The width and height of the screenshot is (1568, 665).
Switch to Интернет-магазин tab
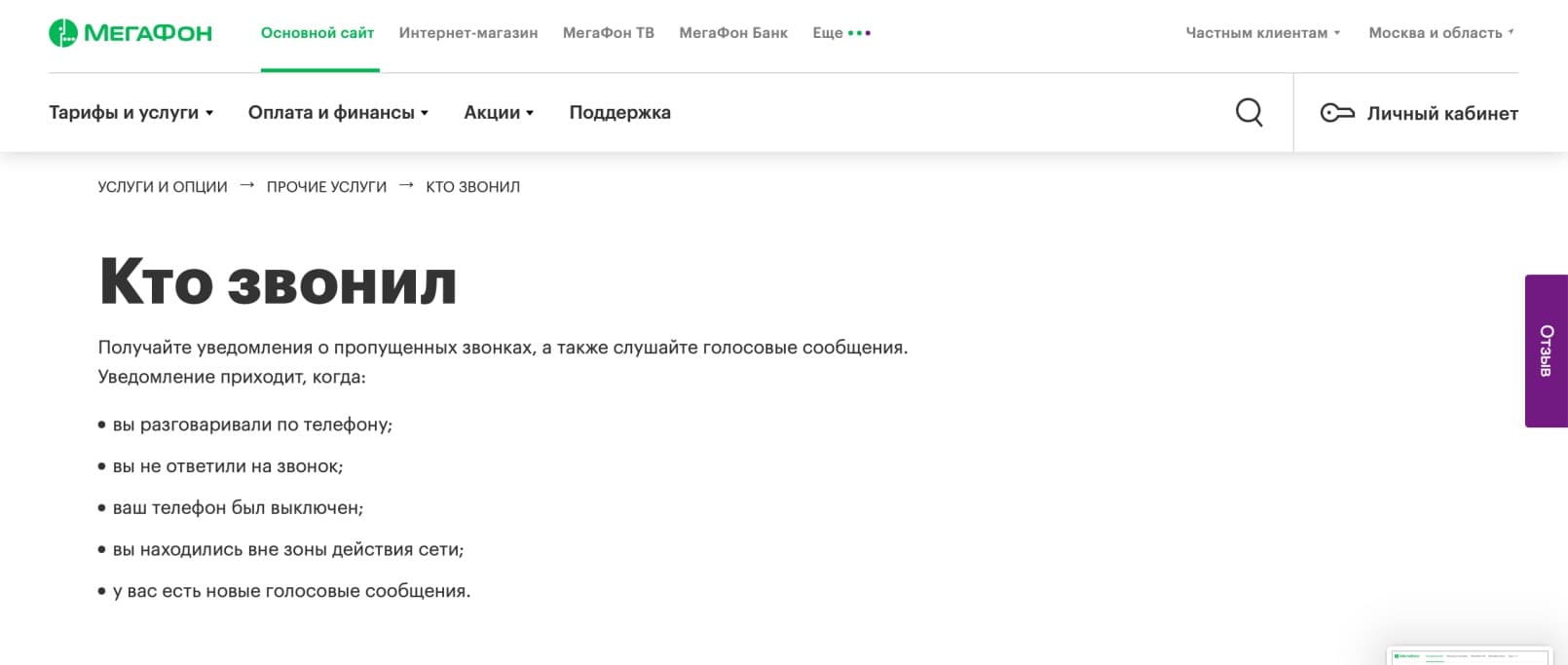tap(468, 33)
